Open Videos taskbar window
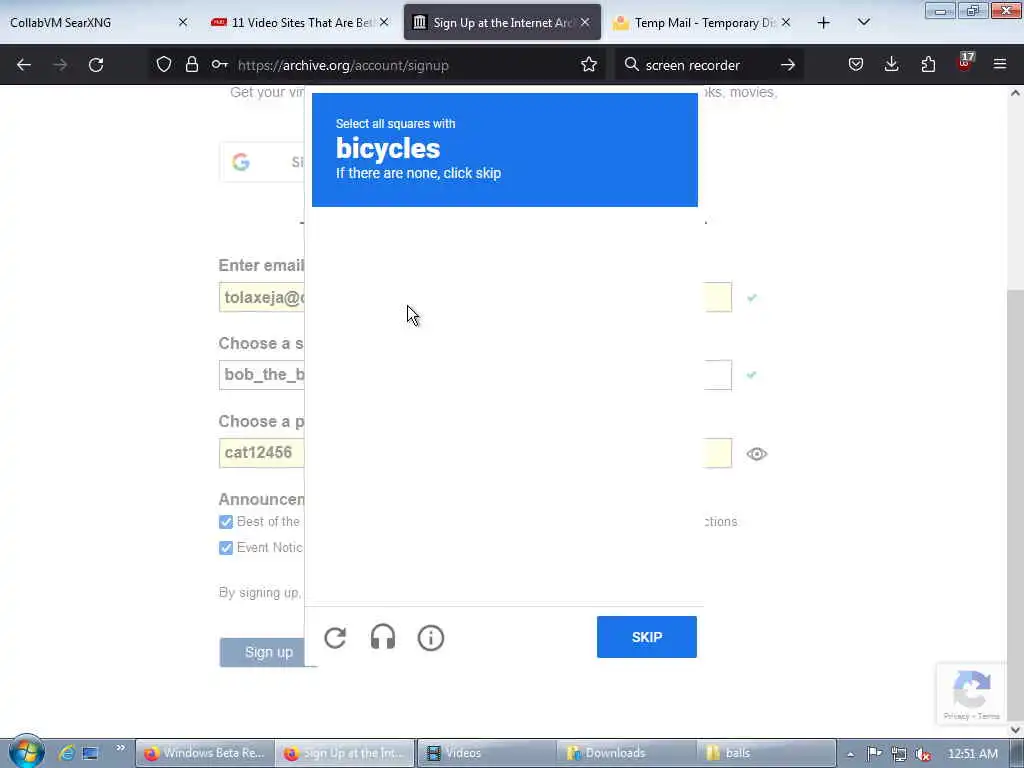Image resolution: width=1024 pixels, height=768 pixels. (x=486, y=753)
